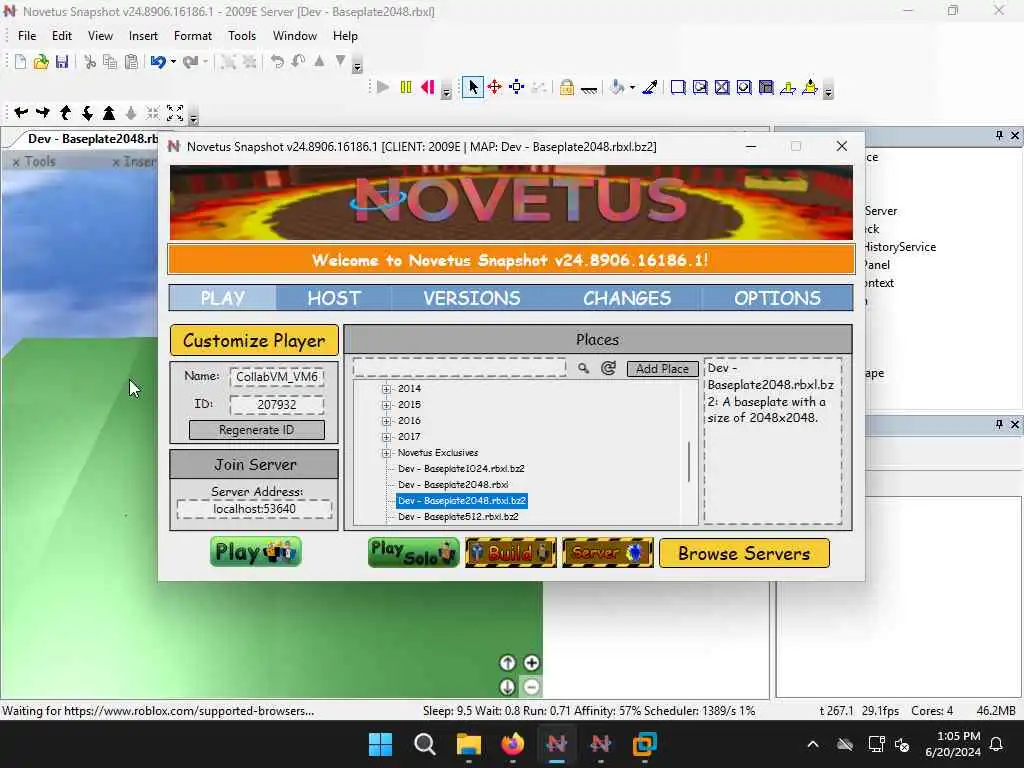Select the arrow Select tool
Screen dimensions: 1024x768
coord(473,88)
